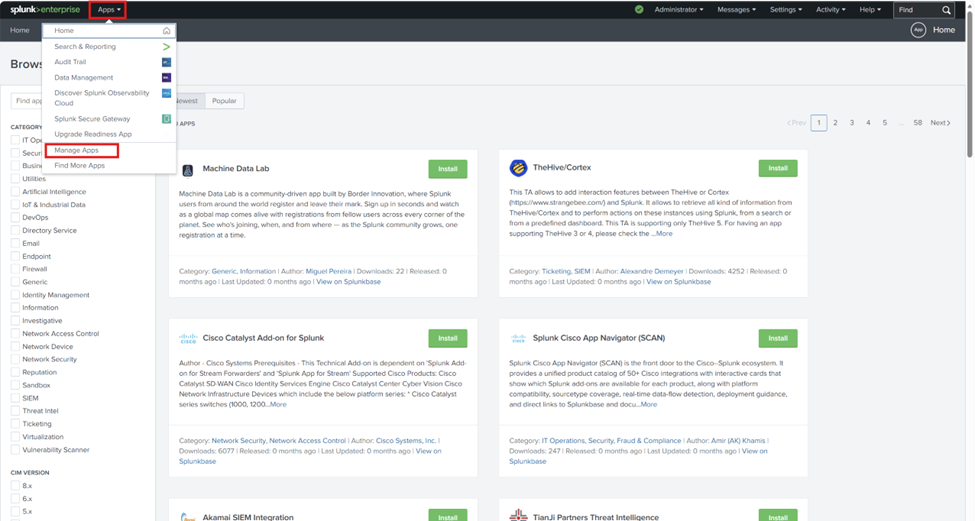Install Cisco Catalyst Add-on for Splunk
The width and height of the screenshot is (975, 521).
pyautogui.click(x=448, y=338)
